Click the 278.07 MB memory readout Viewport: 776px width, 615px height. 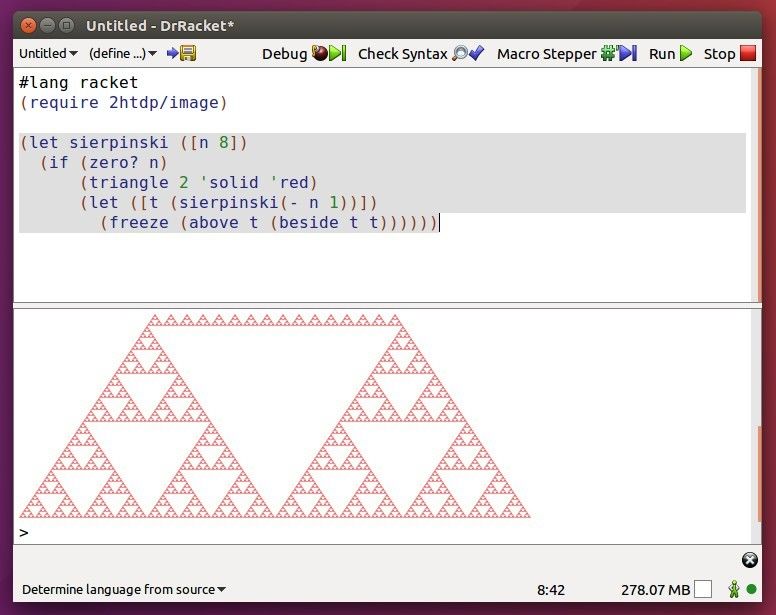pyautogui.click(x=655, y=590)
